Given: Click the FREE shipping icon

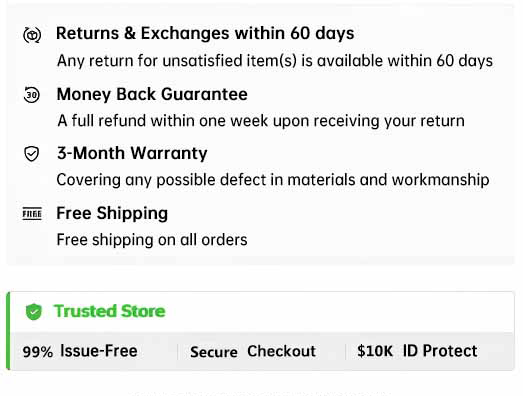Looking at the screenshot, I should [32, 214].
